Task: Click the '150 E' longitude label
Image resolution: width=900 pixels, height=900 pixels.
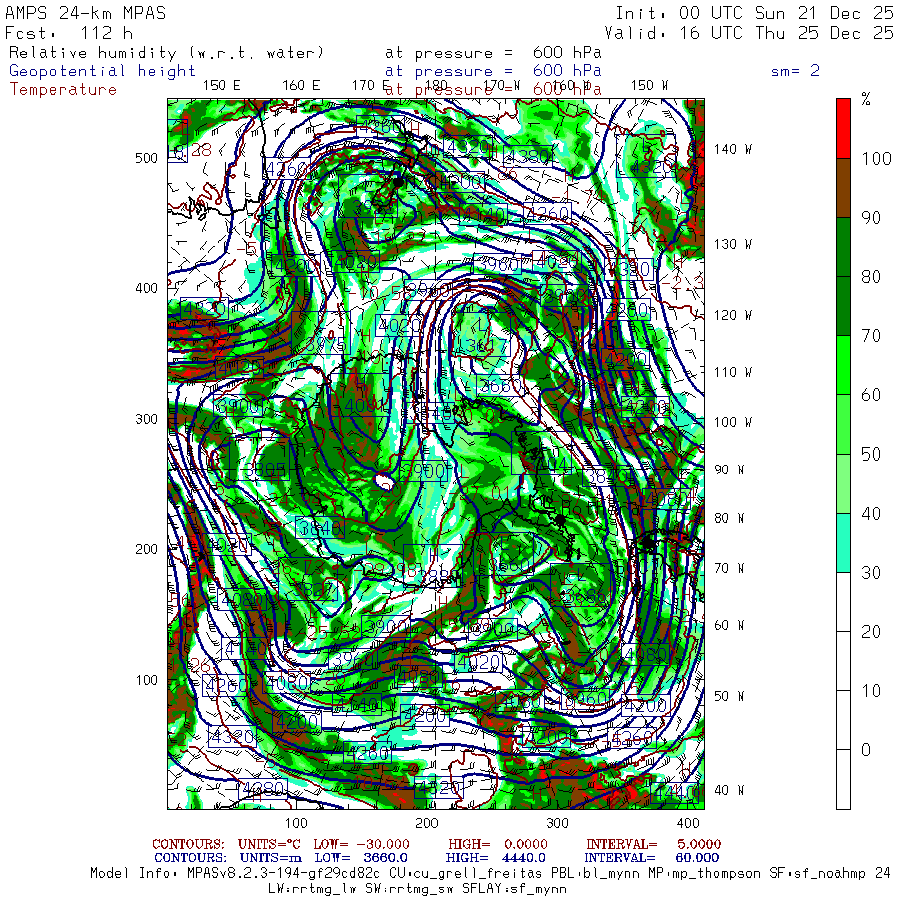Action: (222, 86)
